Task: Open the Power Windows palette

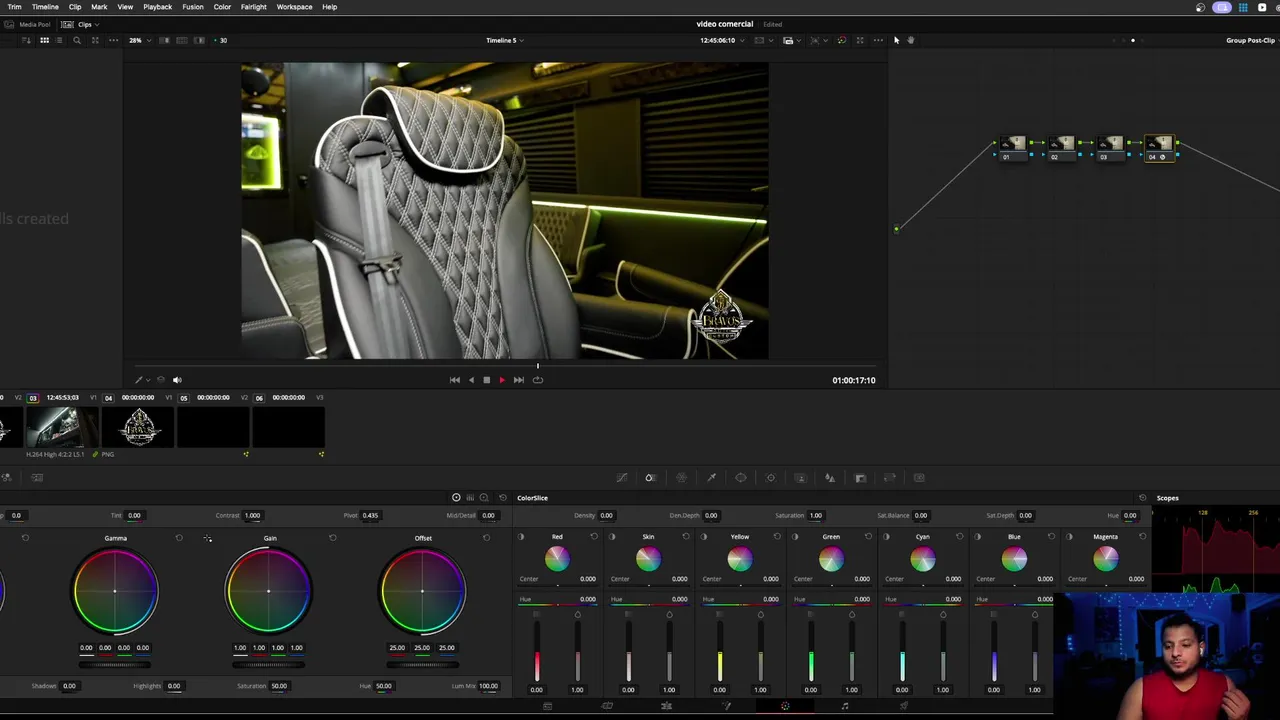Action: click(x=741, y=478)
